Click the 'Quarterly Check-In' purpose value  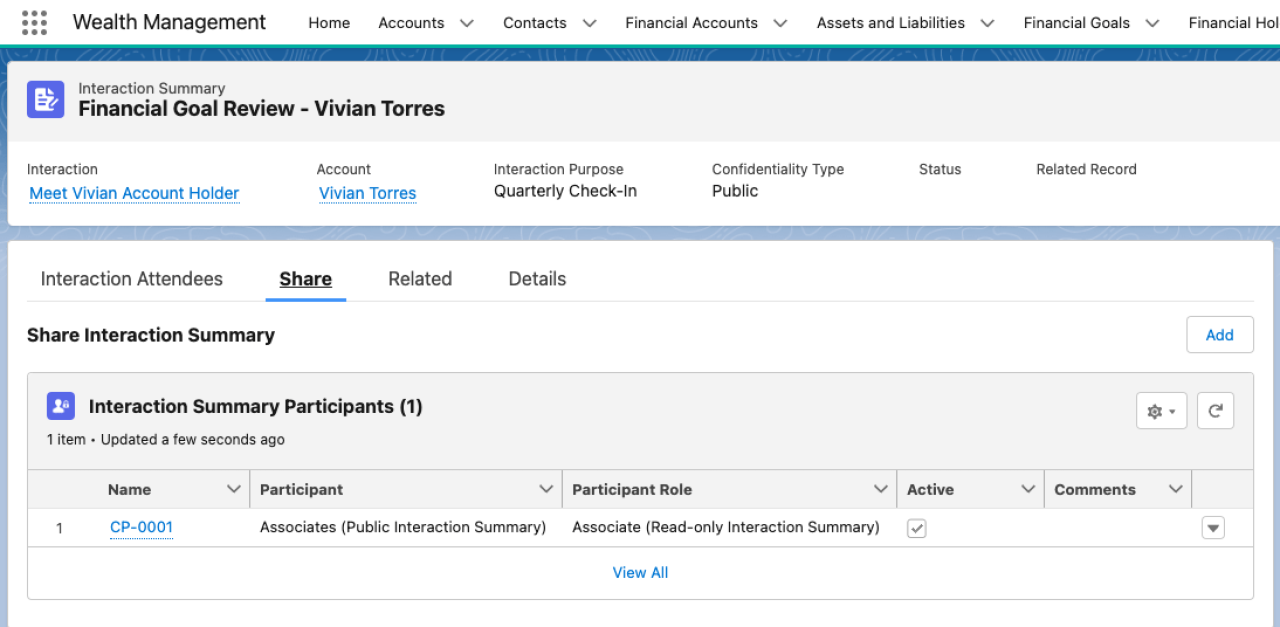[565, 191]
